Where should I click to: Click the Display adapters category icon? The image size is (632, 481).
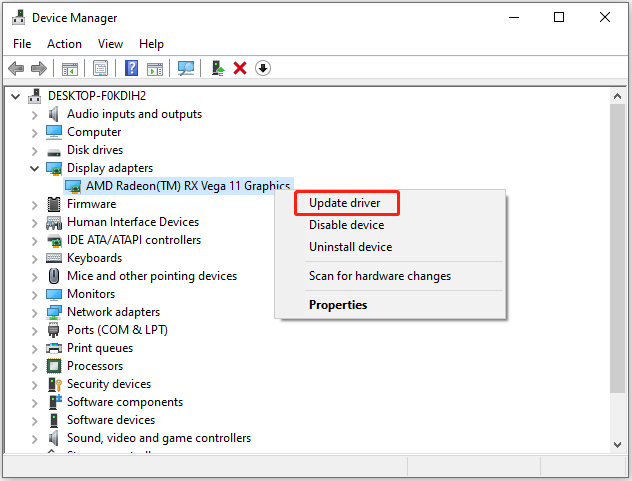point(54,169)
